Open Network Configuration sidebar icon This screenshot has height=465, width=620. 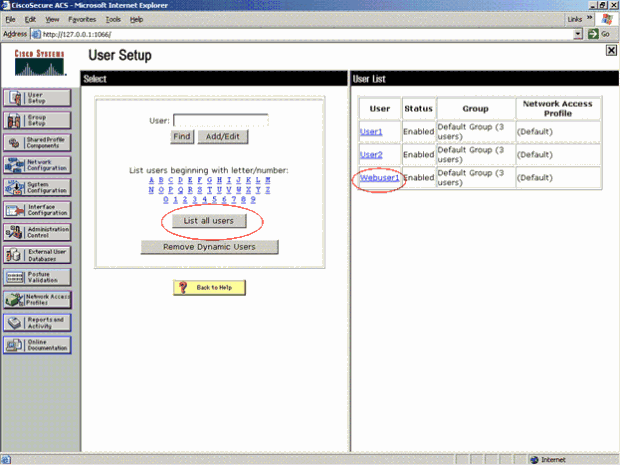click(x=37, y=165)
